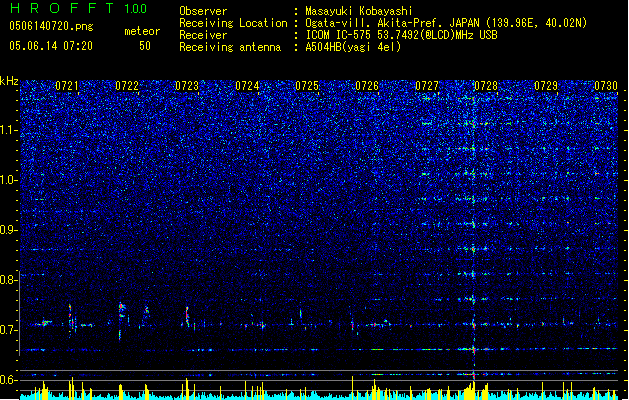Click the date stamp 05.06.14 07:20

(51, 46)
